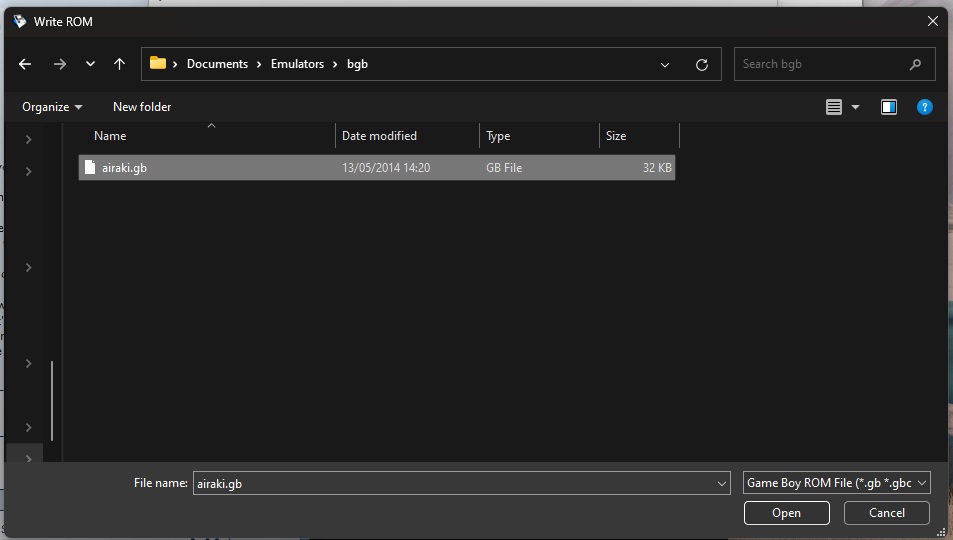
Task: Open the address bar history dropdown
Action: pos(665,64)
